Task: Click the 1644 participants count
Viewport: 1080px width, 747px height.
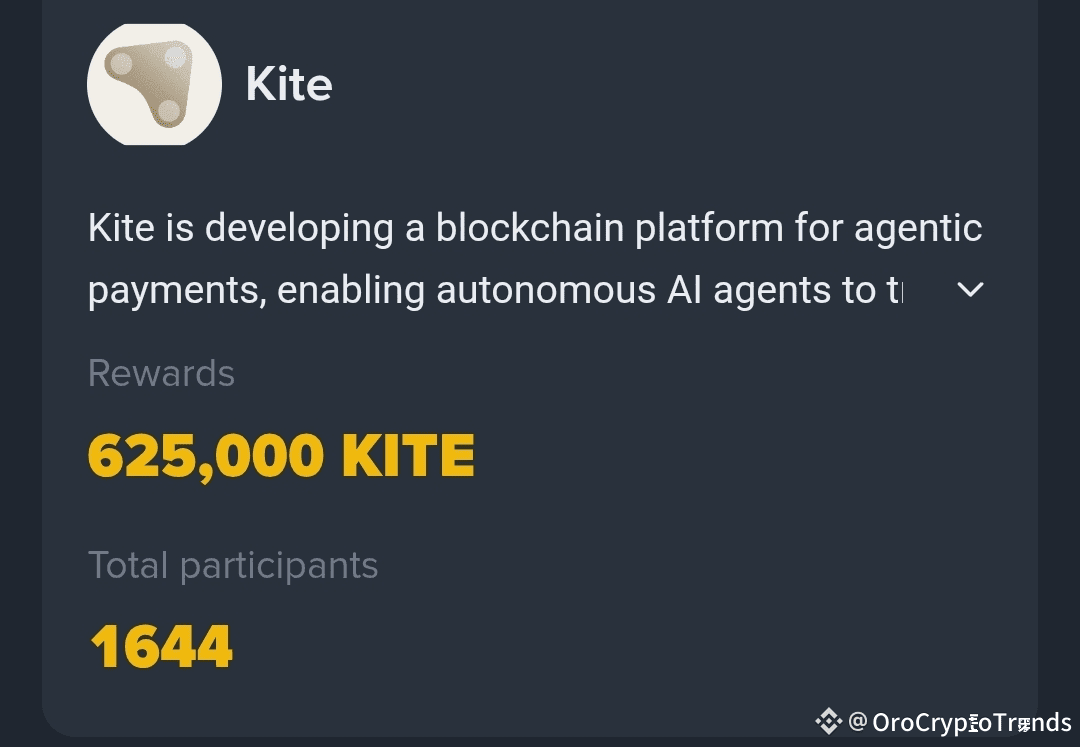Action: coord(161,647)
